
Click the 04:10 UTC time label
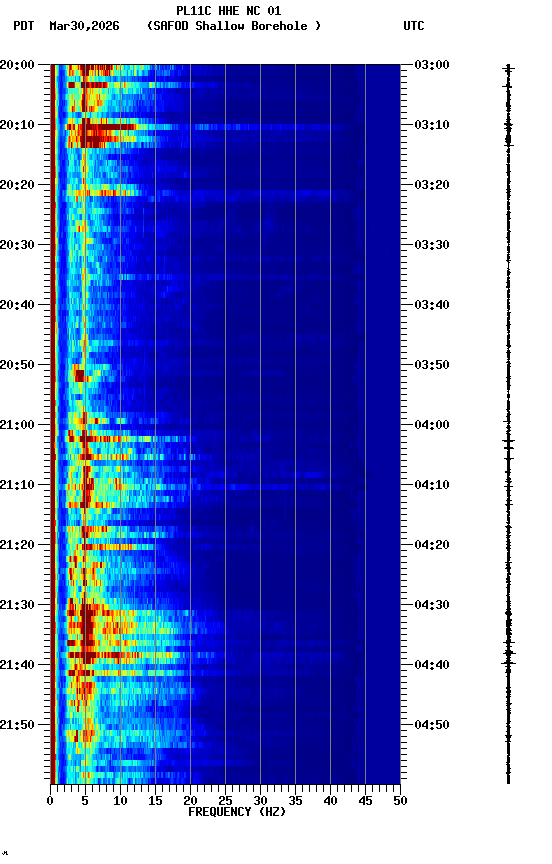(432, 485)
